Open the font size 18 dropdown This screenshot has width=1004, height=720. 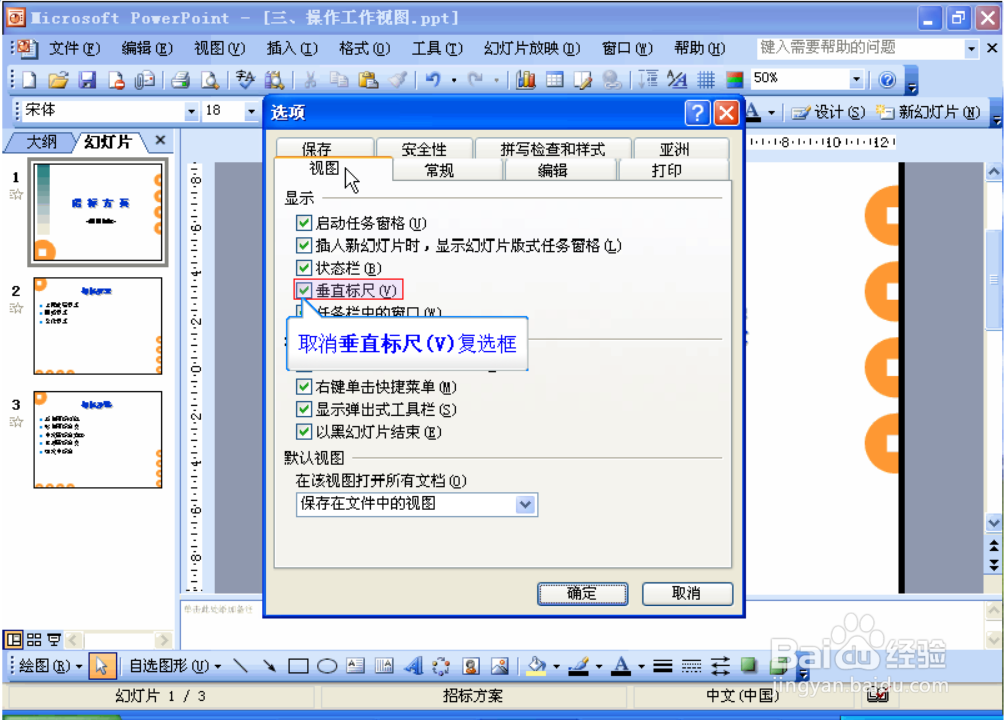pos(251,111)
